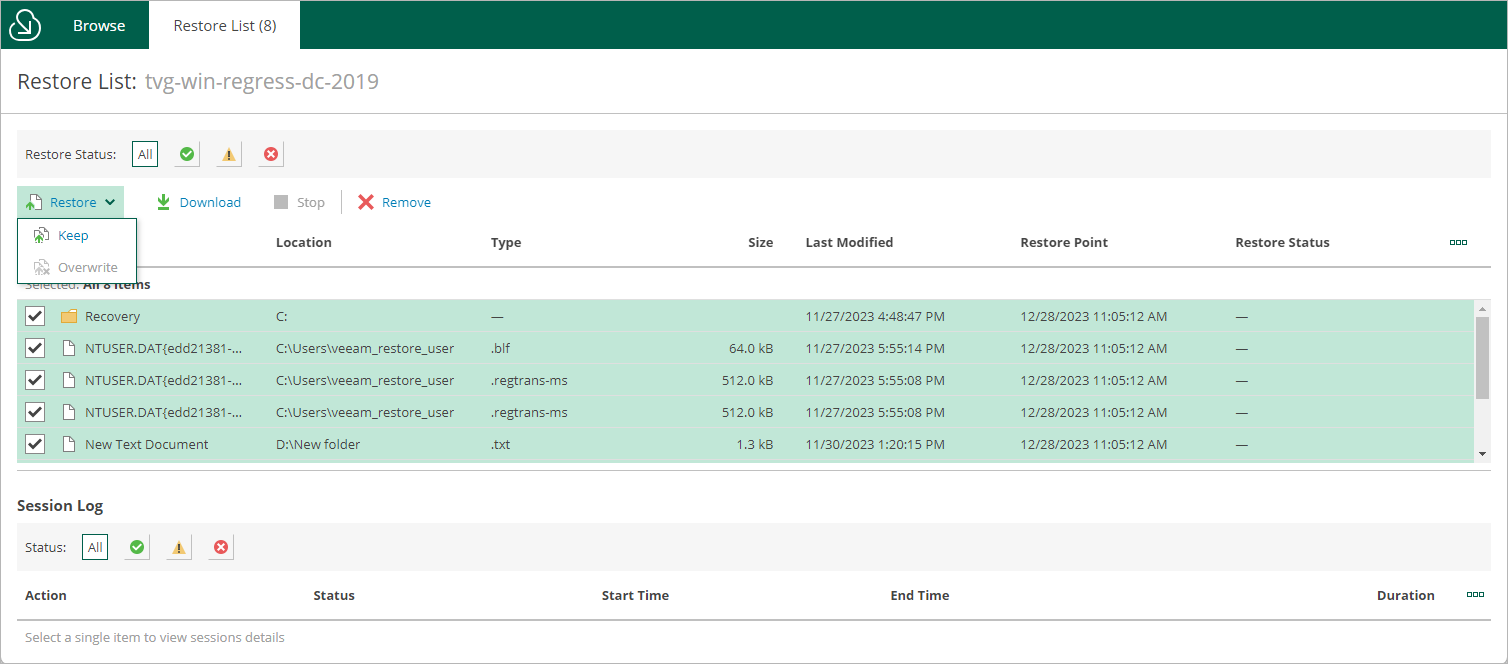The width and height of the screenshot is (1508, 664).
Task: Select New Text Document item name
Action: click(x=147, y=444)
